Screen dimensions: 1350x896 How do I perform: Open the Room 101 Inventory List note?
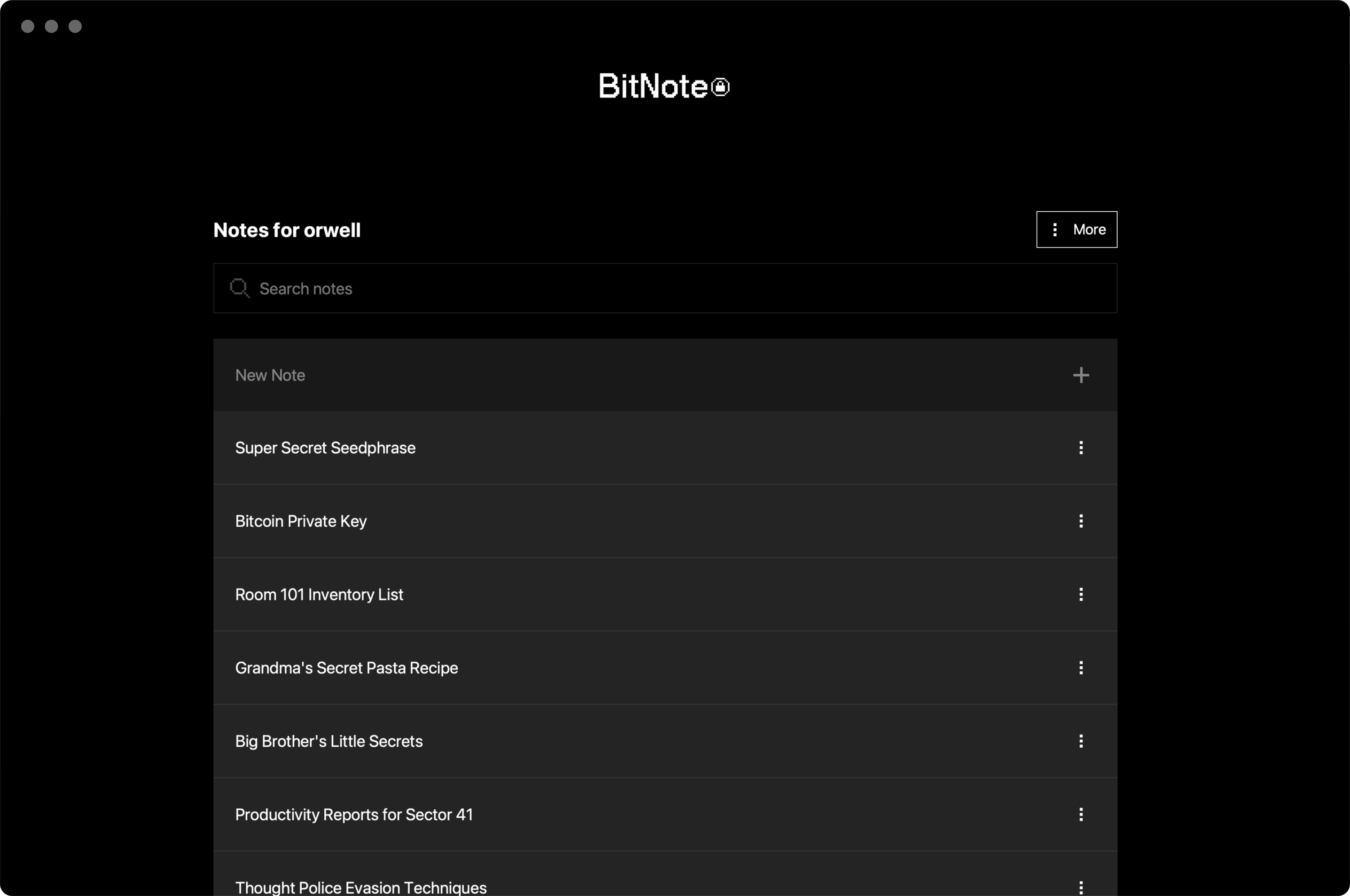[x=319, y=594]
